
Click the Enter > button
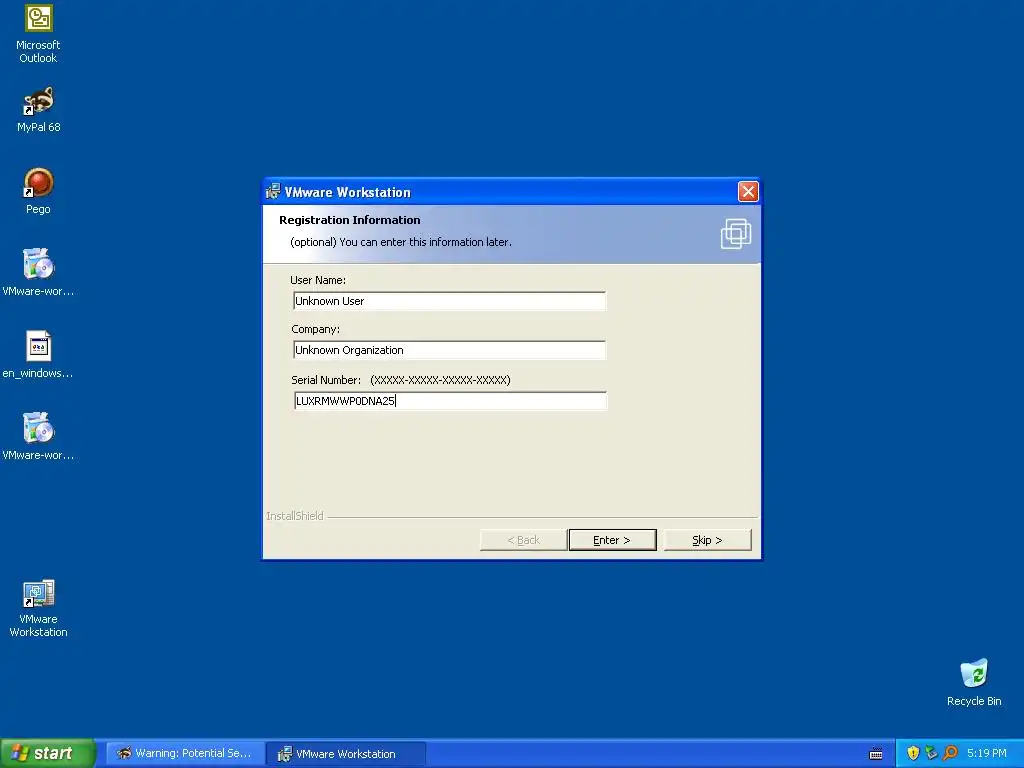(613, 540)
